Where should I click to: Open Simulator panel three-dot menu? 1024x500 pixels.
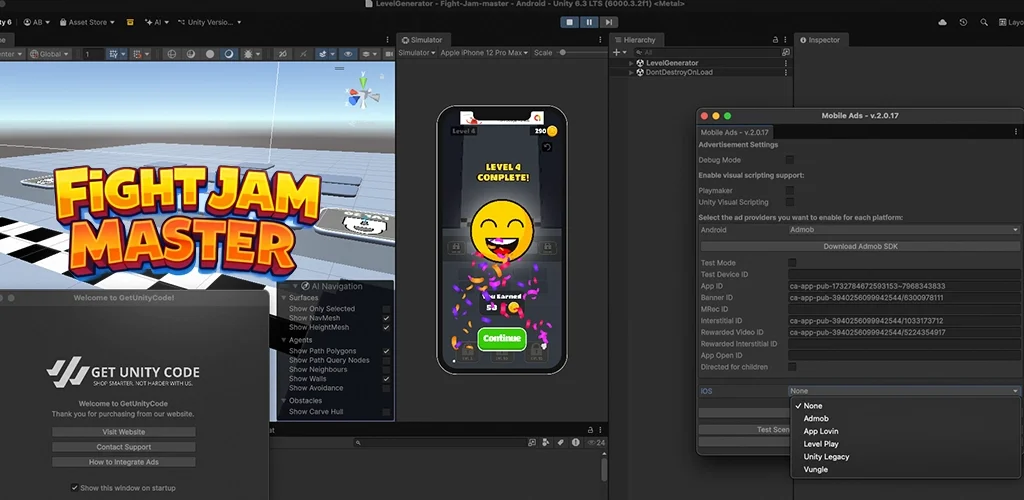(600, 40)
